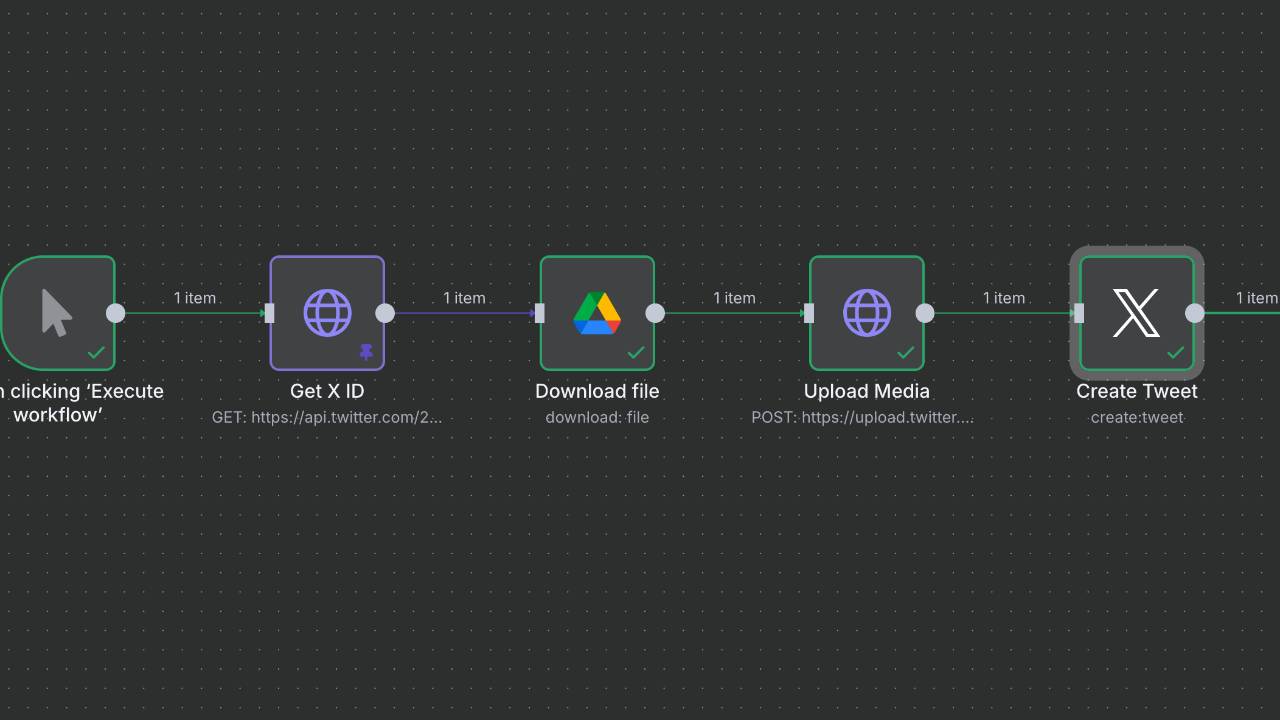The width and height of the screenshot is (1280, 720).
Task: Click the green checkmark on Upload Media node
Action: 906,352
